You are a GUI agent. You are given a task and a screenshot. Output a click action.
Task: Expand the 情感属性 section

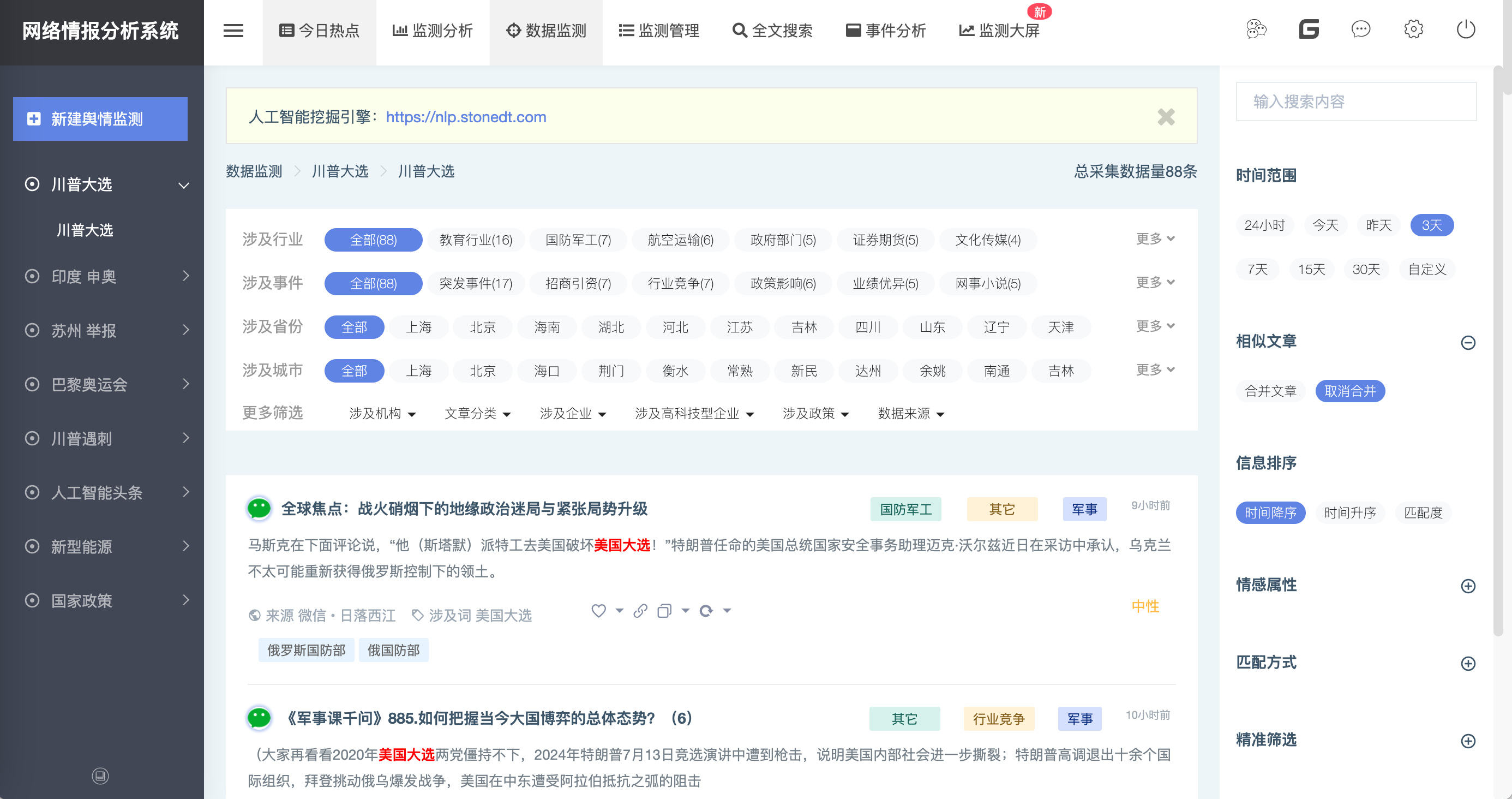[x=1467, y=586]
